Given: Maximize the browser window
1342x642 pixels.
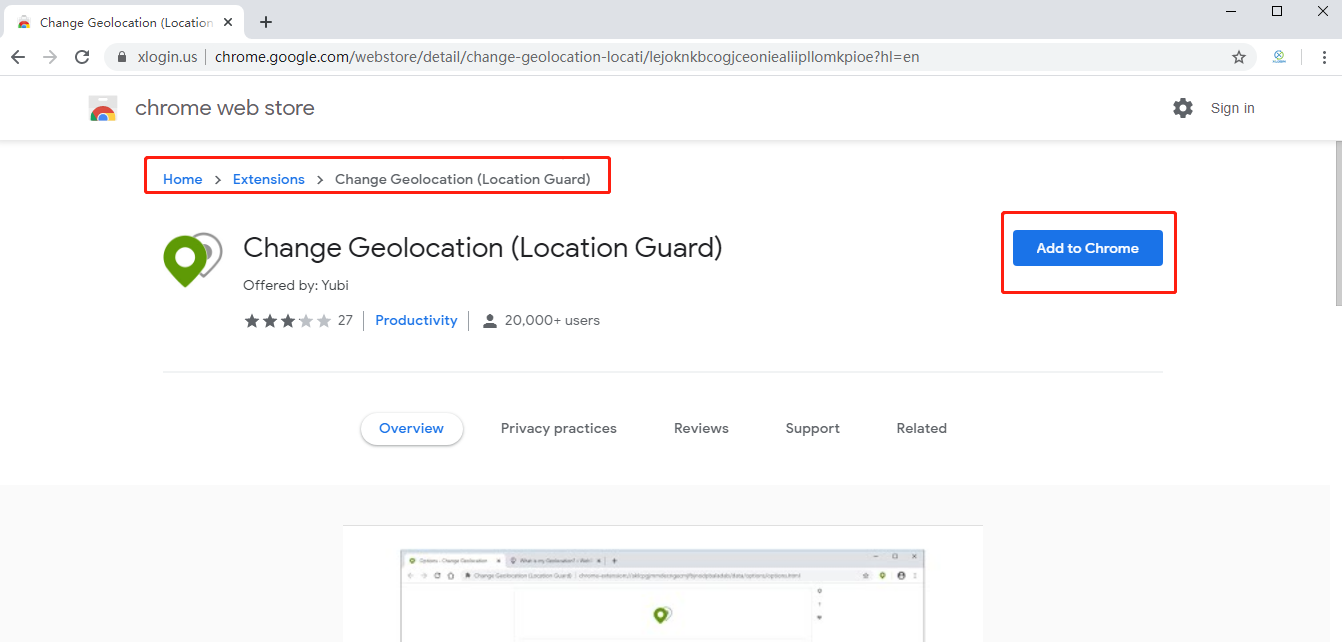Looking at the screenshot, I should tap(1277, 11).
